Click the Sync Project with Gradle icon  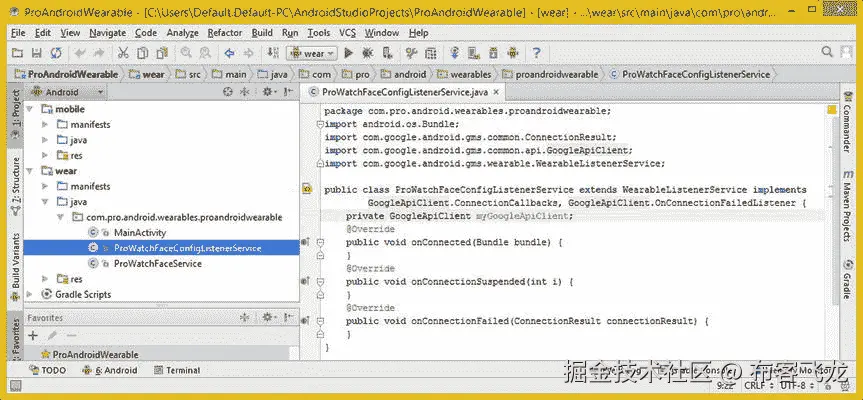click(x=455, y=53)
